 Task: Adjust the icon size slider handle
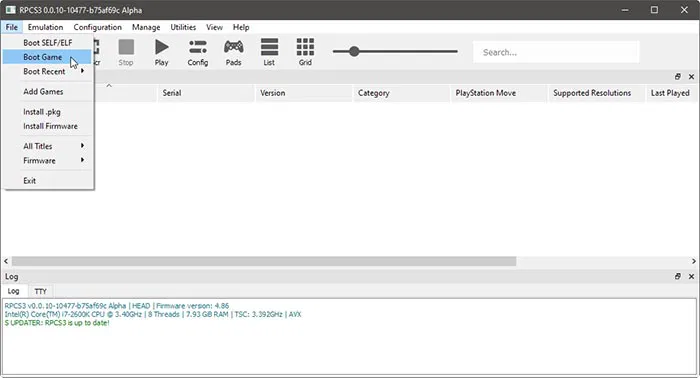pyautogui.click(x=354, y=51)
